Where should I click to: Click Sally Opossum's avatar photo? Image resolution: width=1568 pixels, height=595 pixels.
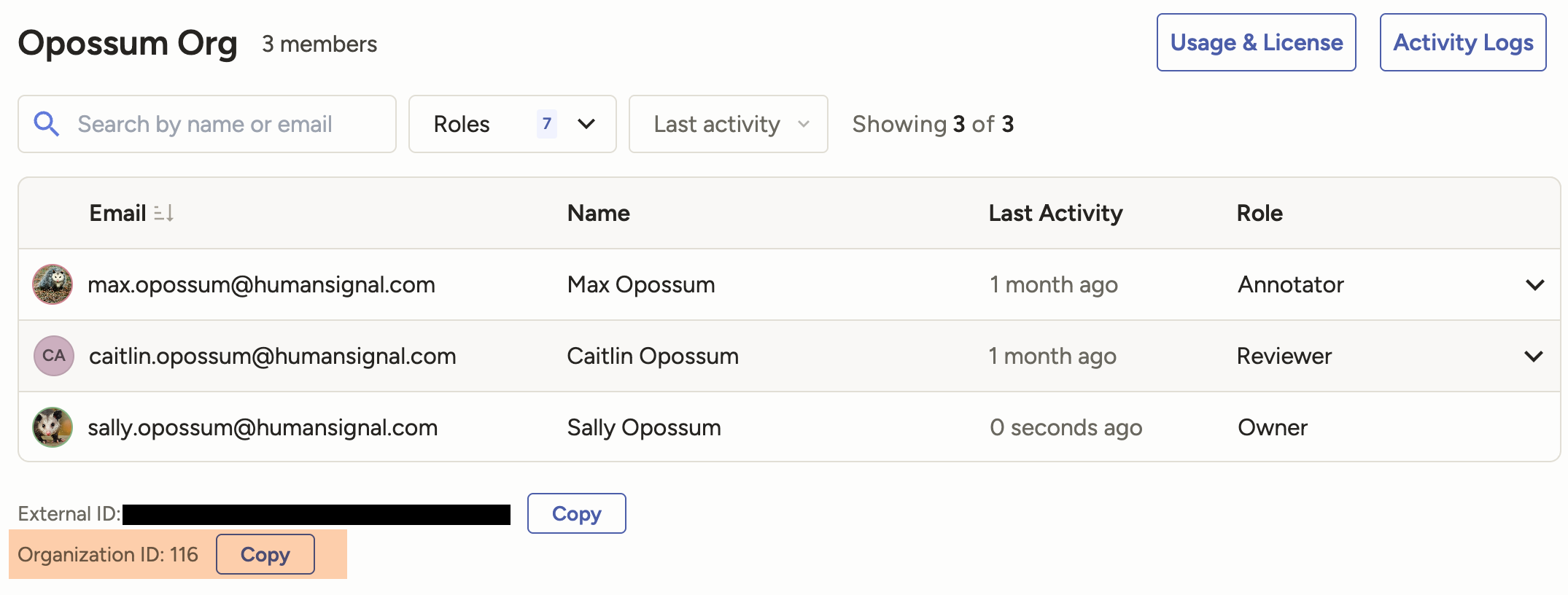tap(53, 427)
